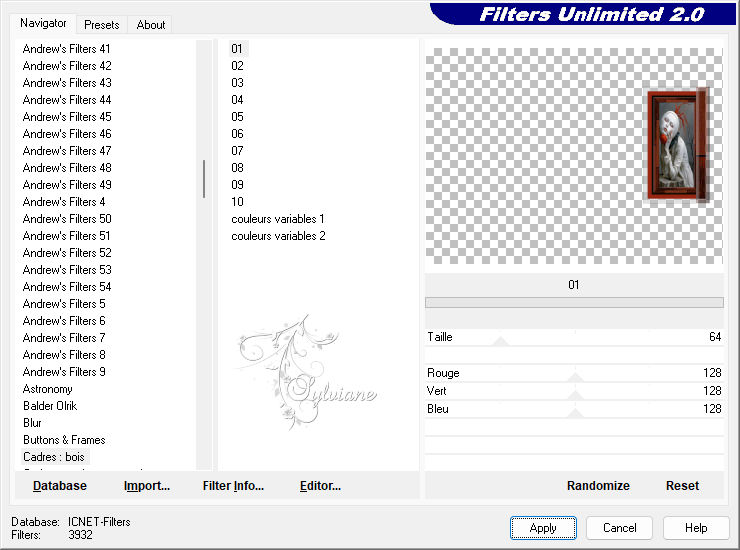Select the Balder Olrik category

point(50,406)
